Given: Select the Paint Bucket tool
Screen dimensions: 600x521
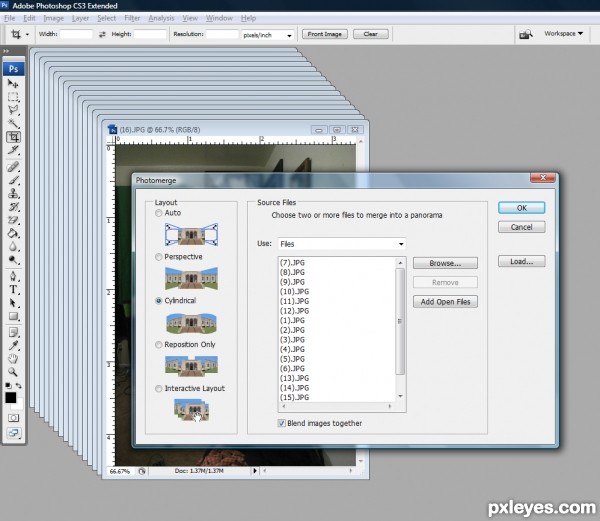Looking at the screenshot, I should pos(13,233).
